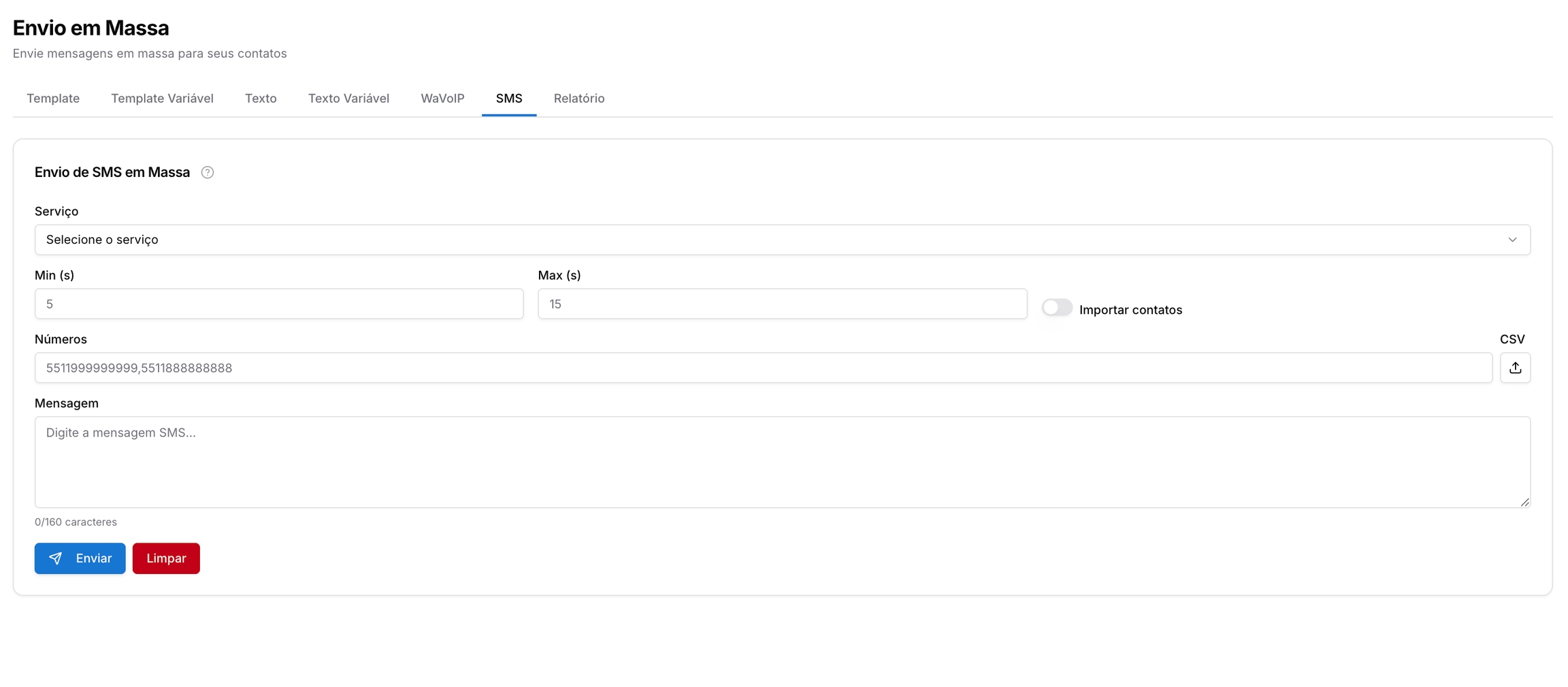Click the "Envie mensagens em massa para seus contatos" subtitle
Image resolution: width=1568 pixels, height=687 pixels.
150,54
